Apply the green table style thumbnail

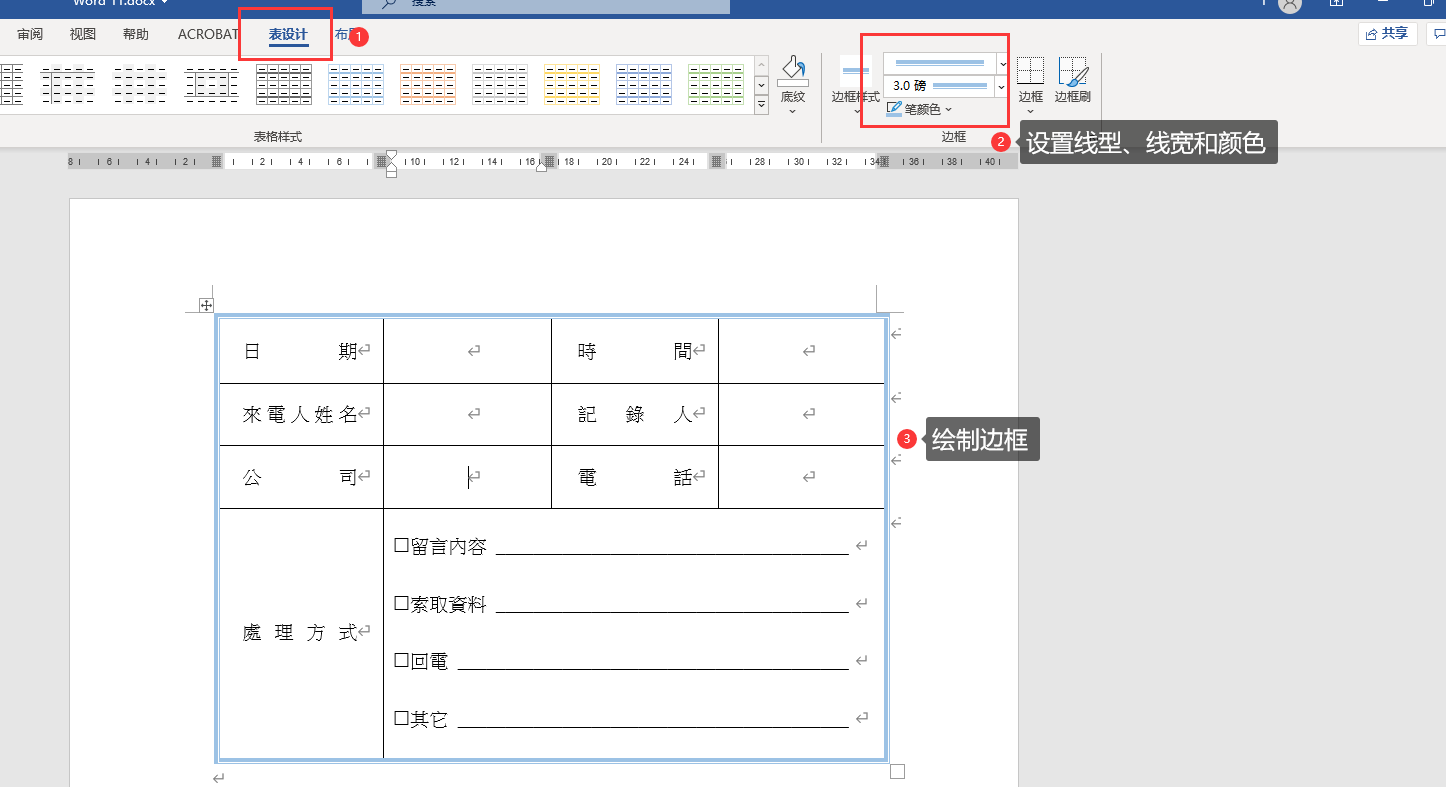tap(715, 84)
